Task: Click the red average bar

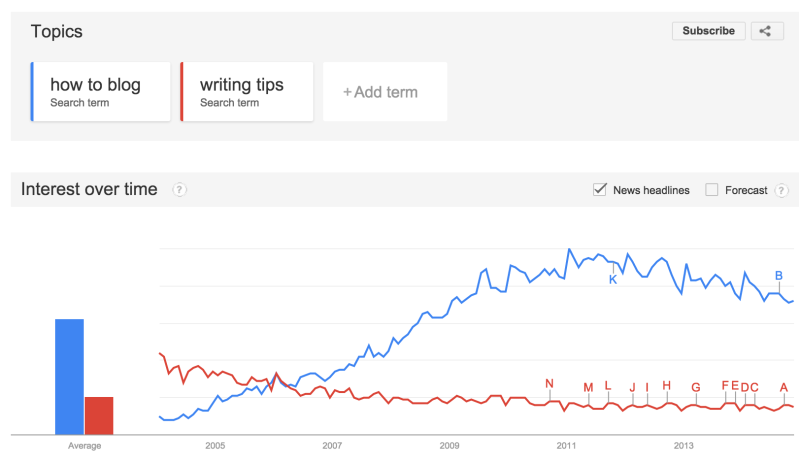Action: pos(99,416)
